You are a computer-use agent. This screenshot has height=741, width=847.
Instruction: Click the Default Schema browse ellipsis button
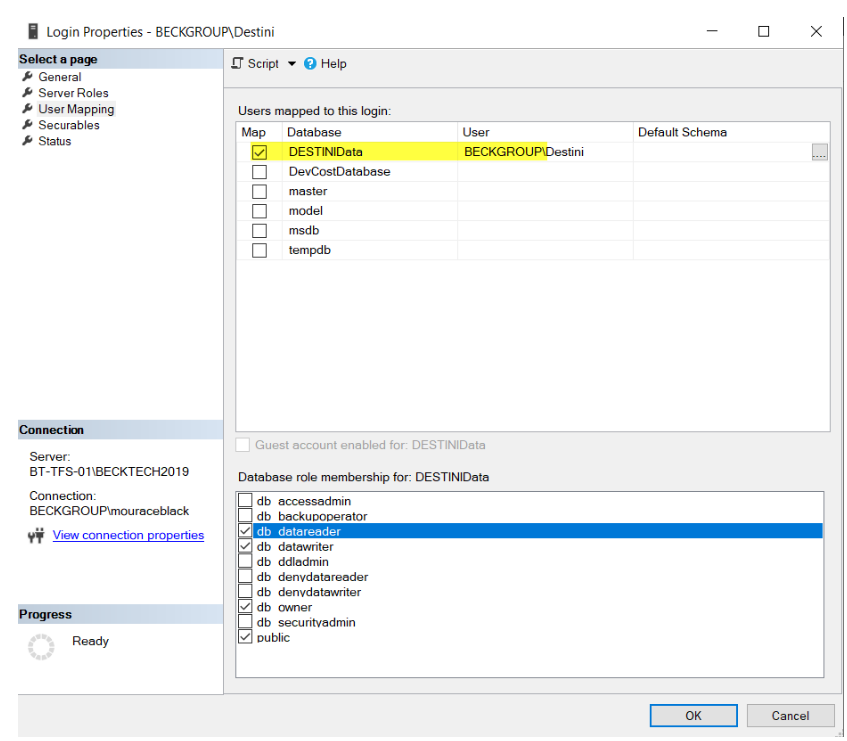[819, 151]
